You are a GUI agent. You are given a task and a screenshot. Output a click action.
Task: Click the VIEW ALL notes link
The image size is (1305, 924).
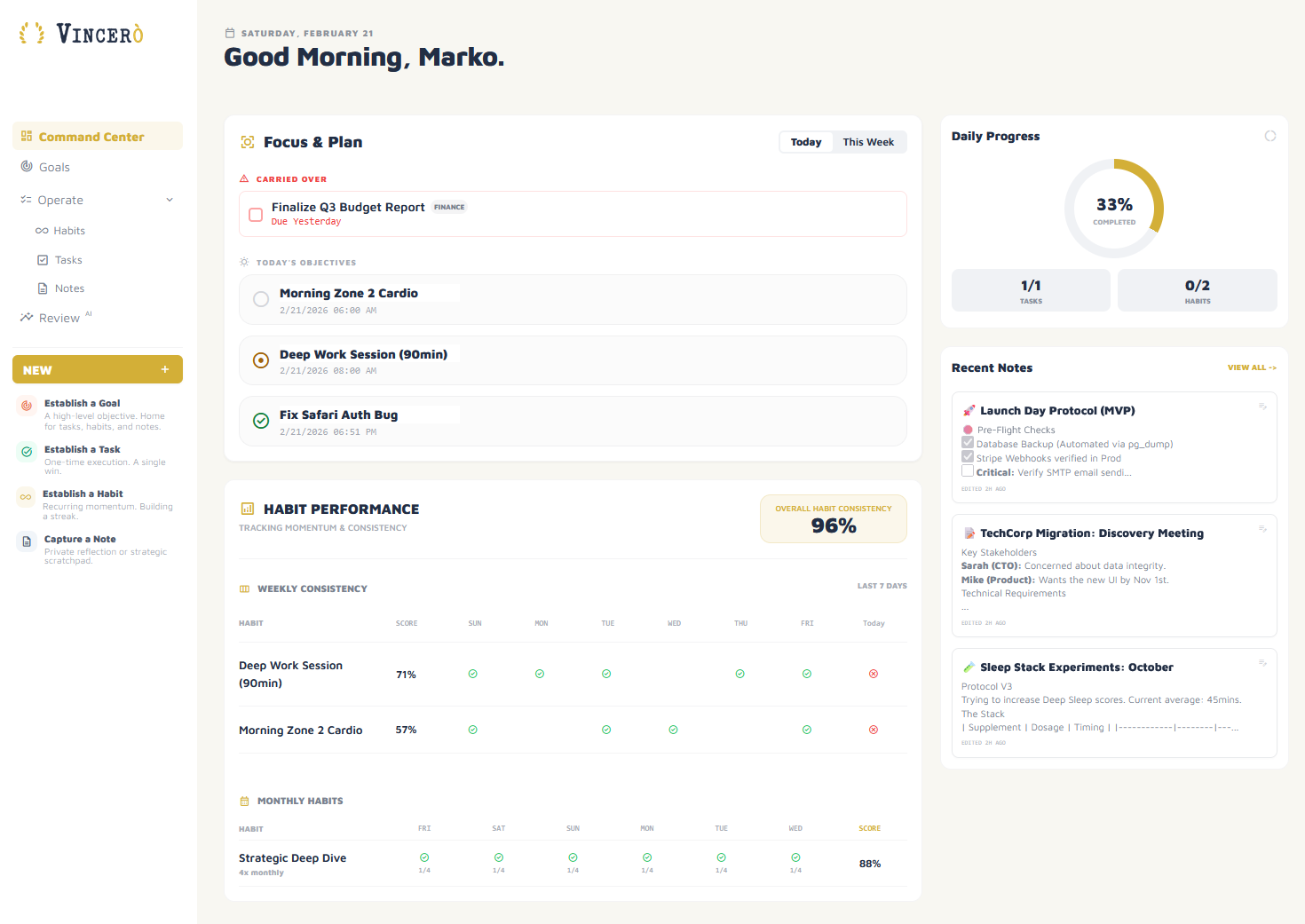(x=1251, y=367)
